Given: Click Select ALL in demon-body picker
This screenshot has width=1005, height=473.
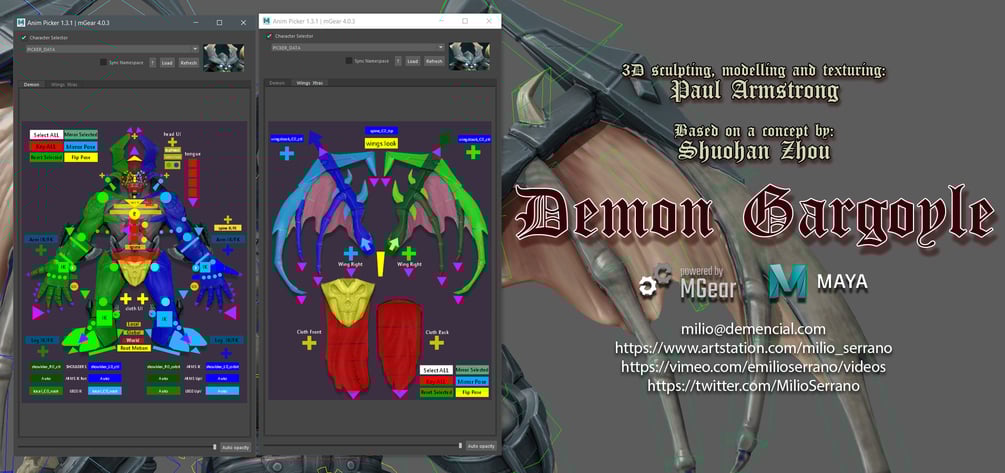Looking at the screenshot, I should click(x=46, y=135).
